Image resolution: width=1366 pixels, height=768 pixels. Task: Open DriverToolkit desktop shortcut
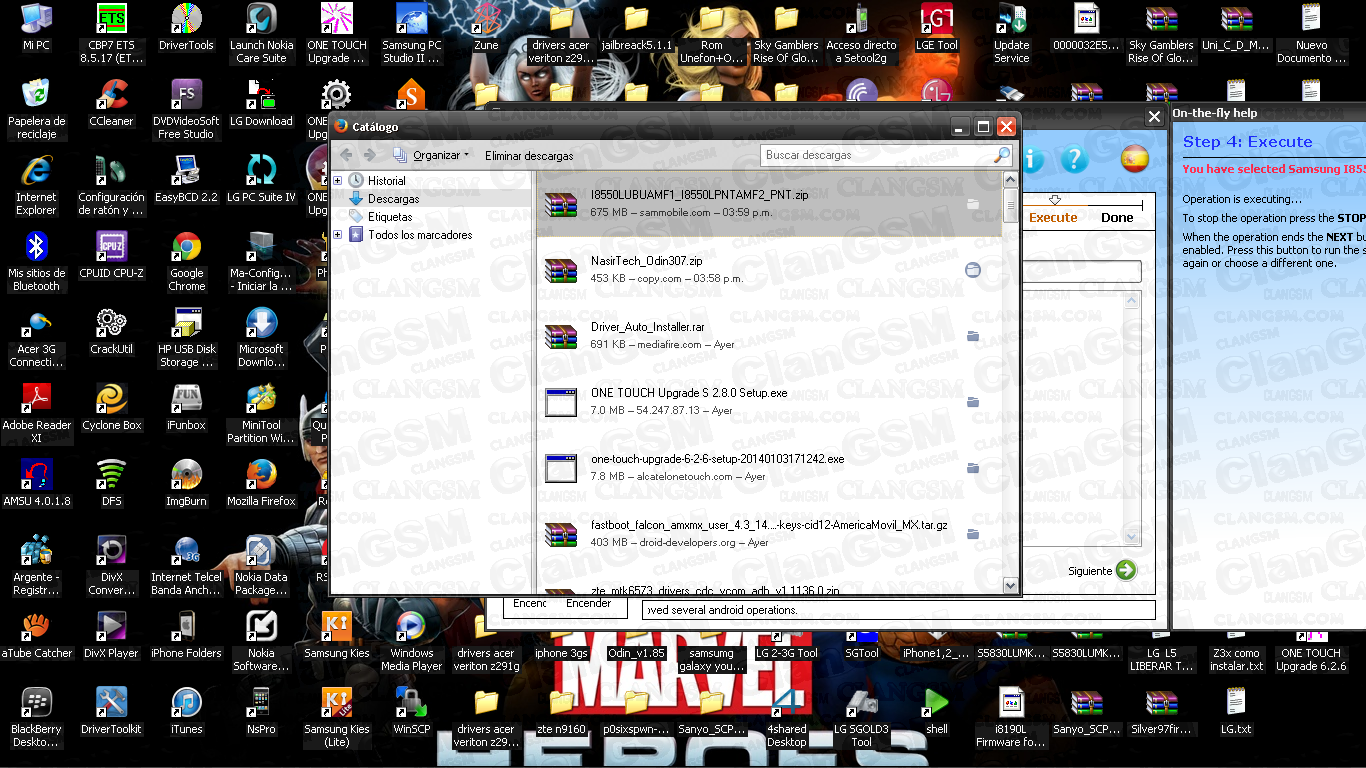point(111,712)
